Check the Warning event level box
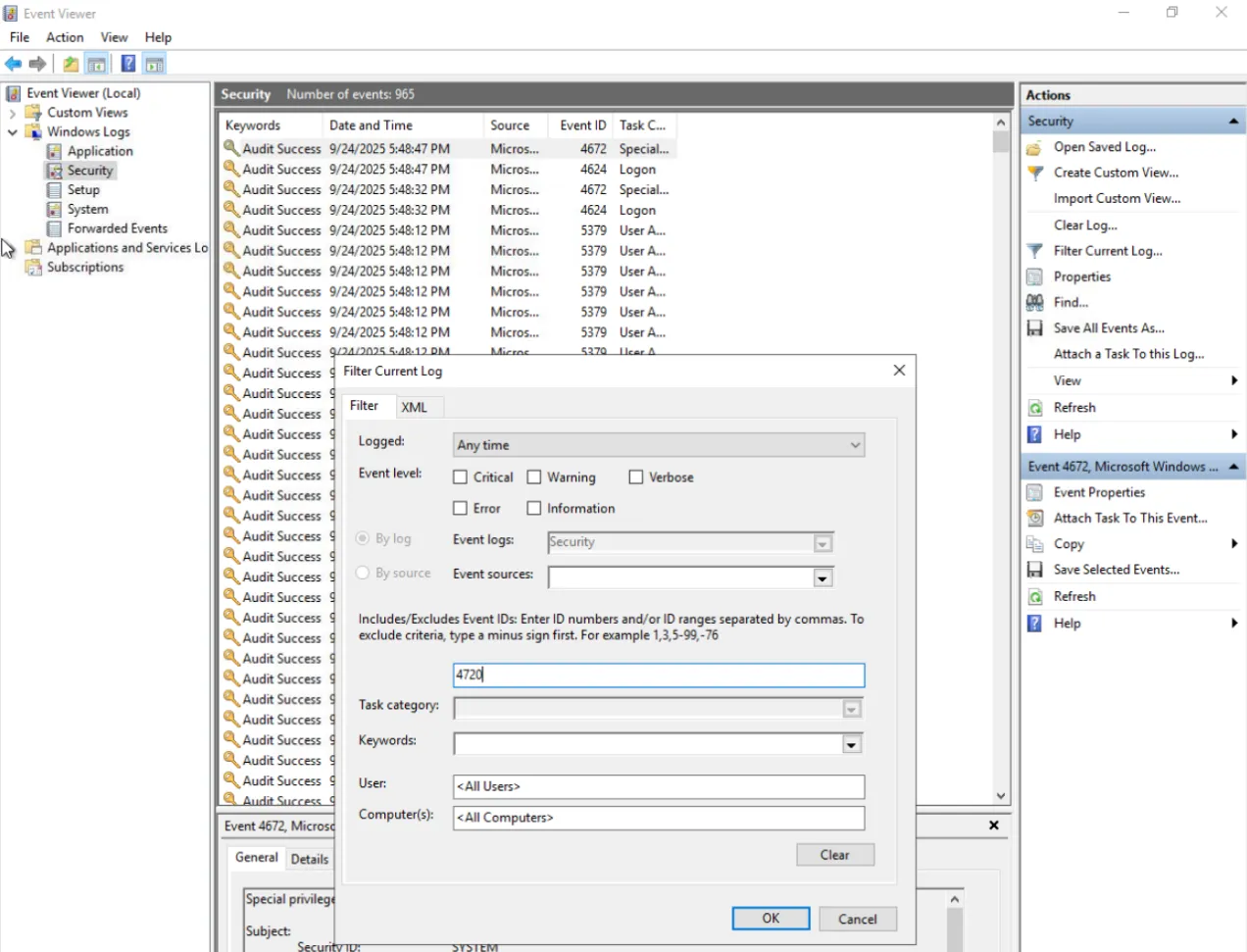The image size is (1247, 952). coord(534,477)
